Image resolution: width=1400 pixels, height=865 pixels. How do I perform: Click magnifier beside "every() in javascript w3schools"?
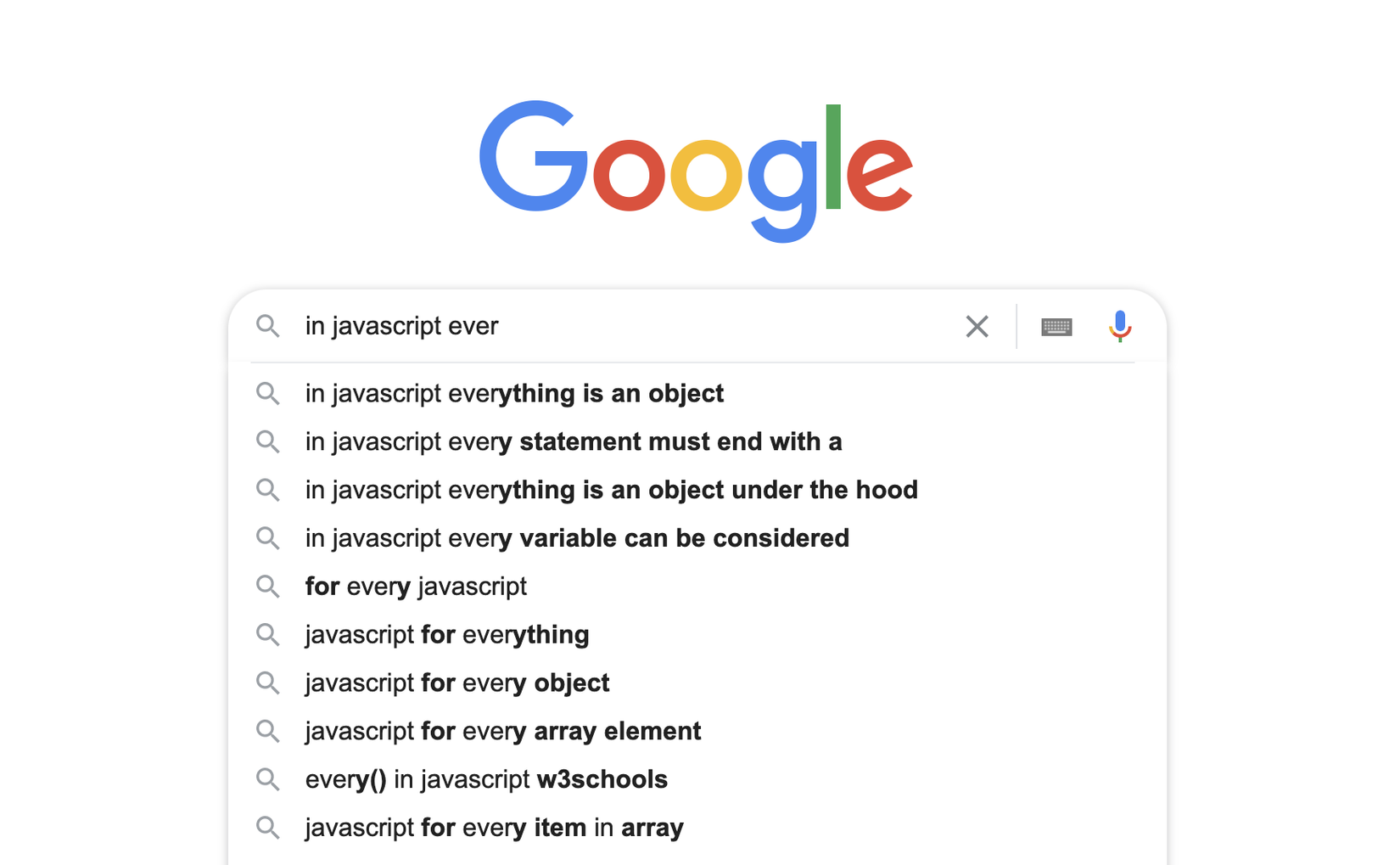(x=268, y=779)
